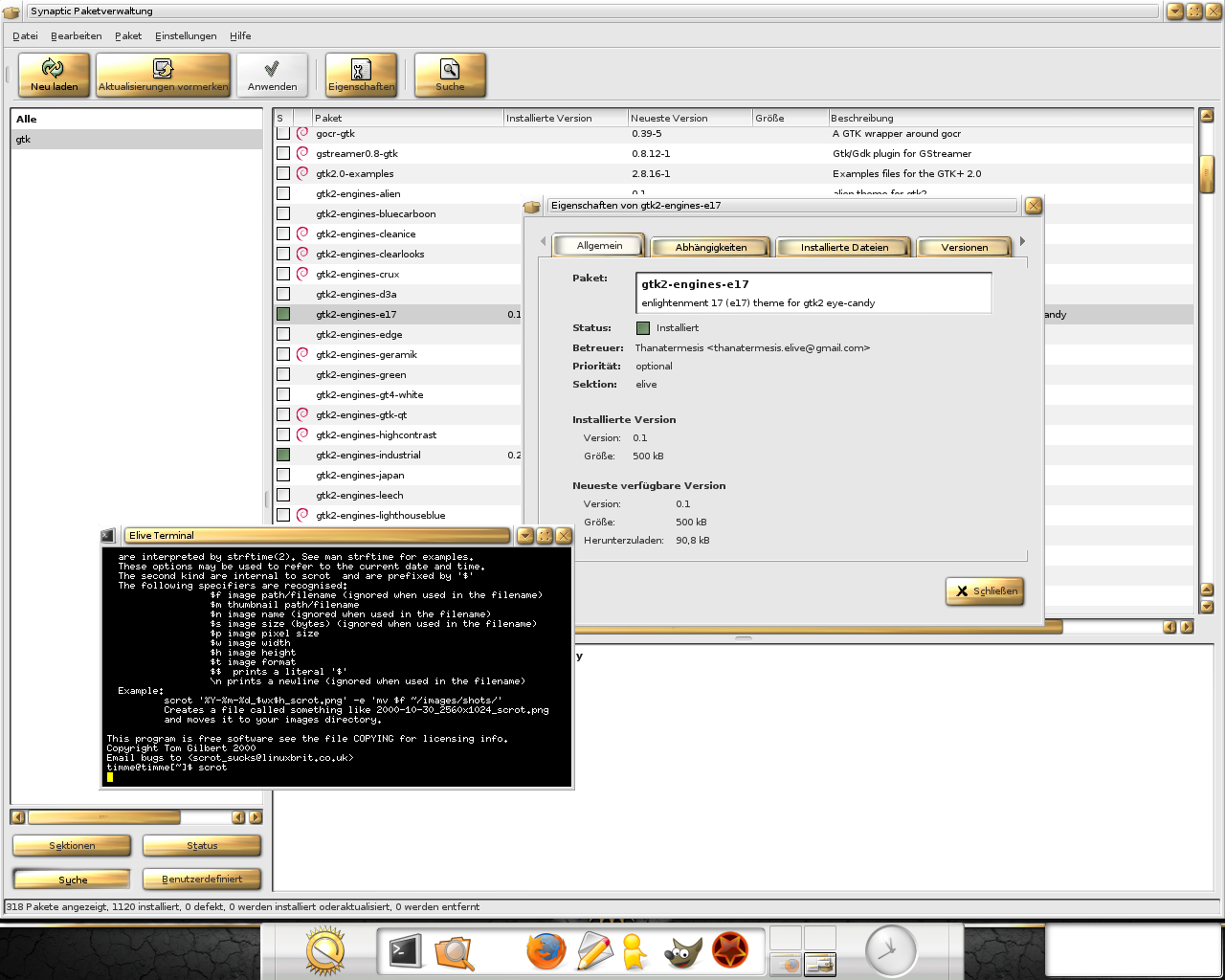Click Debian swirl icon beside gtk2.0-examples

click(x=302, y=173)
